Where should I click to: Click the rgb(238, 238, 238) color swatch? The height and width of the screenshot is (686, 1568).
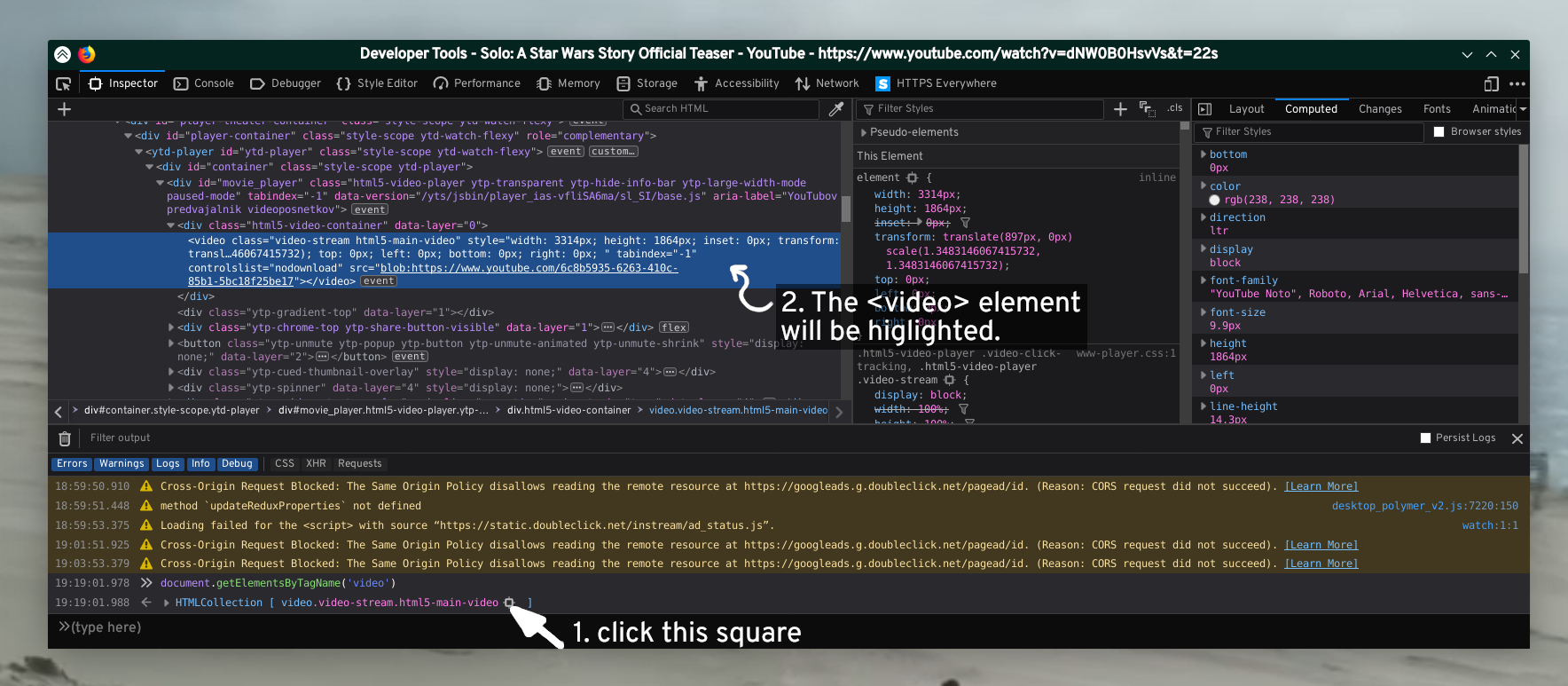pyautogui.click(x=1214, y=200)
